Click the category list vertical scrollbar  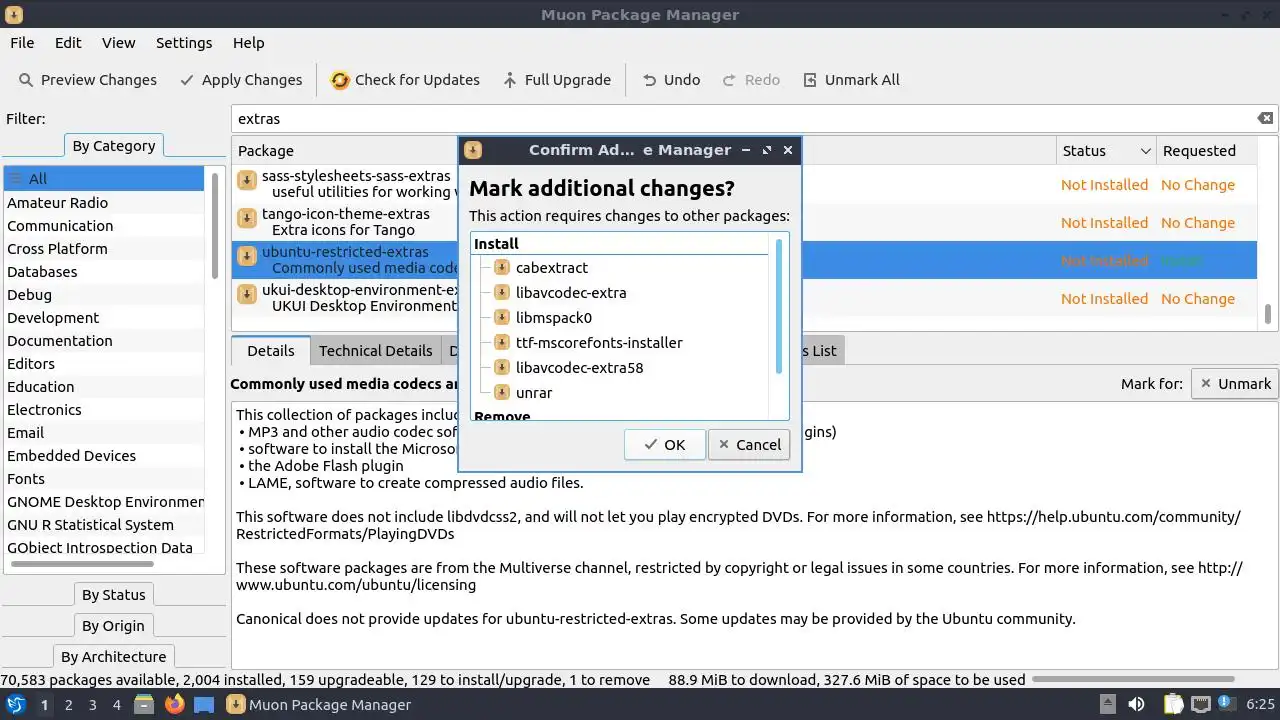pyautogui.click(x=214, y=225)
